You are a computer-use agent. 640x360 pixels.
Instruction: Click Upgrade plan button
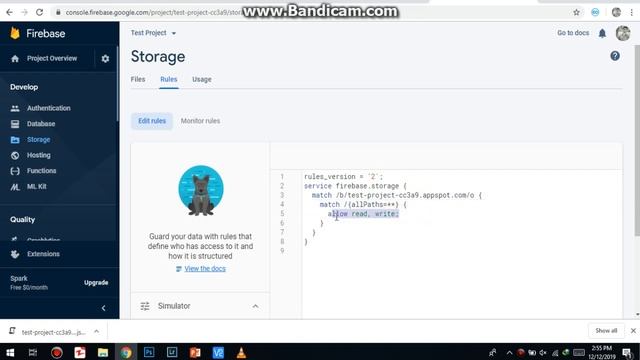click(96, 282)
